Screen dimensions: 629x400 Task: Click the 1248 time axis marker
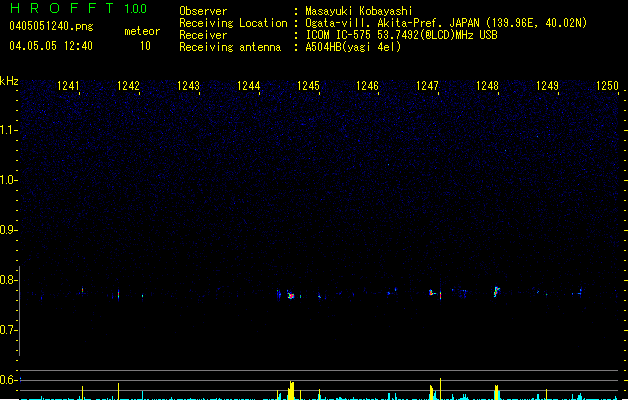click(487, 86)
